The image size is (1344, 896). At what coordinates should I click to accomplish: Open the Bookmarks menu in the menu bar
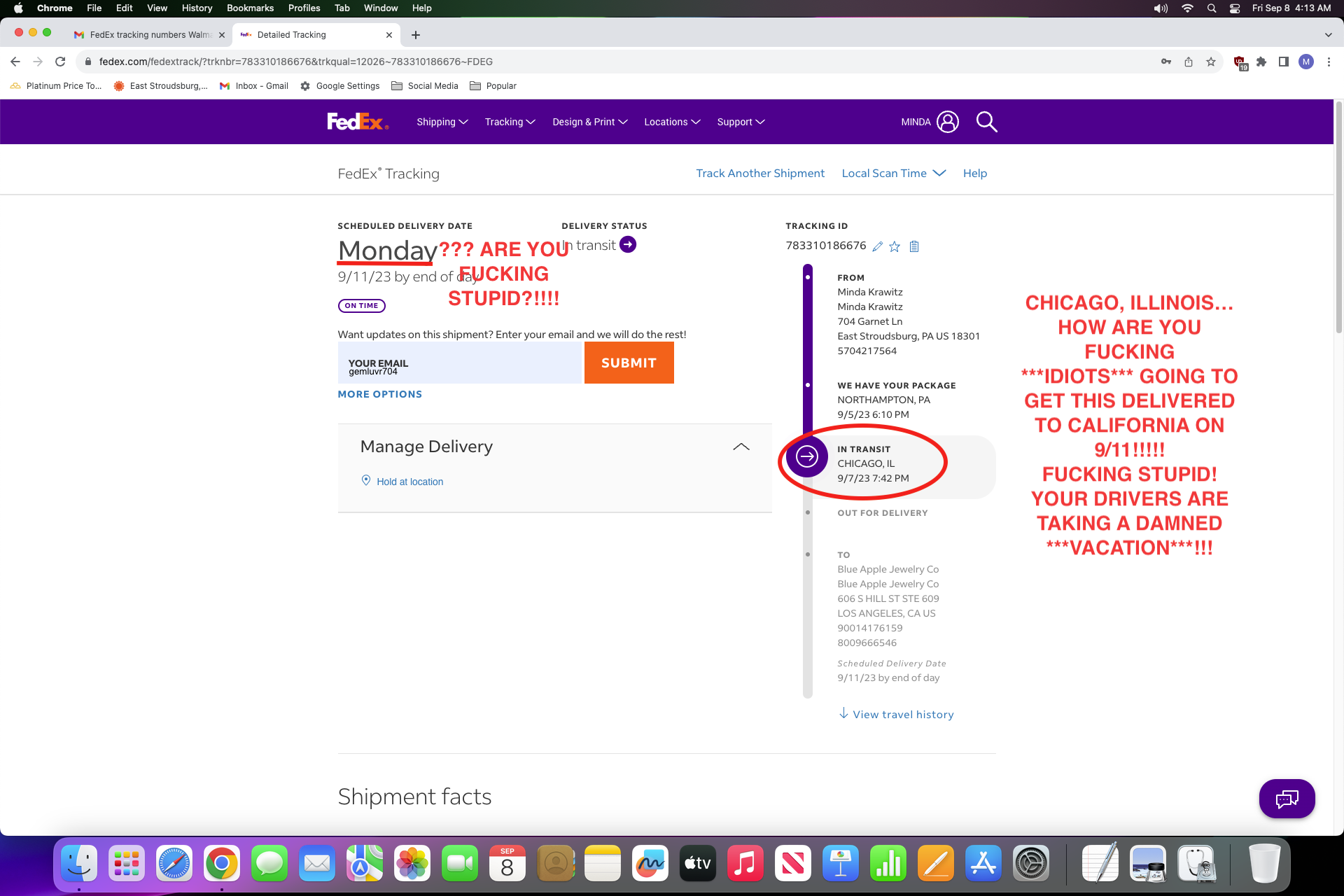[x=250, y=8]
